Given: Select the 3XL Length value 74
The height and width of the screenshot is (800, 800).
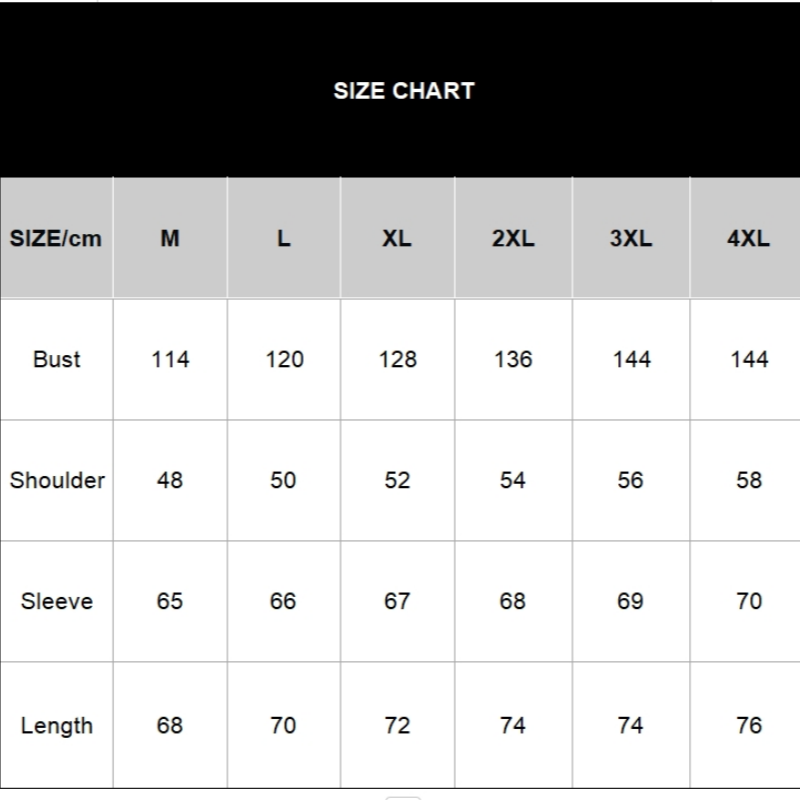Looking at the screenshot, I should [x=631, y=725].
